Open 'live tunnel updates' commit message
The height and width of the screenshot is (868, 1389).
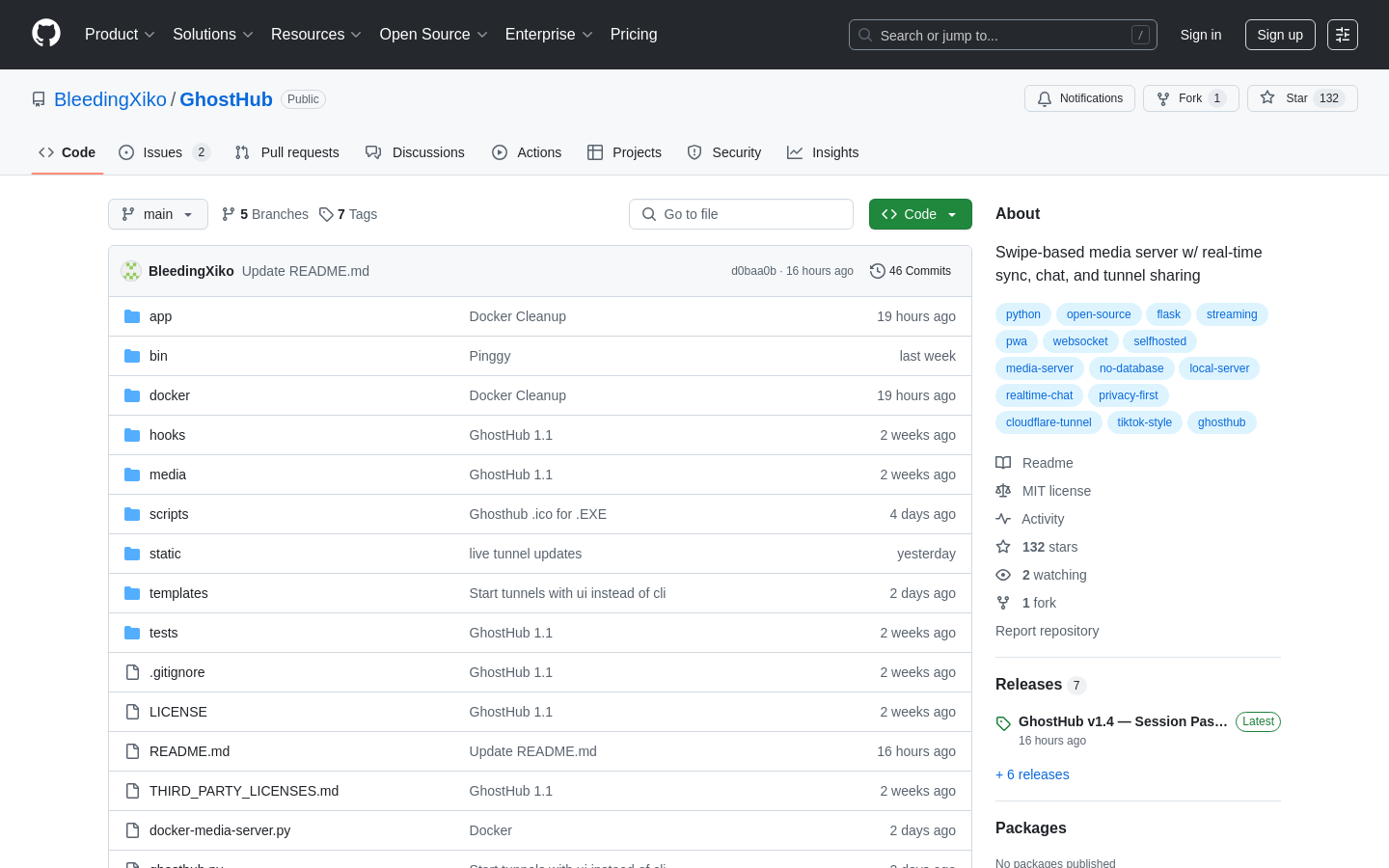tap(526, 554)
